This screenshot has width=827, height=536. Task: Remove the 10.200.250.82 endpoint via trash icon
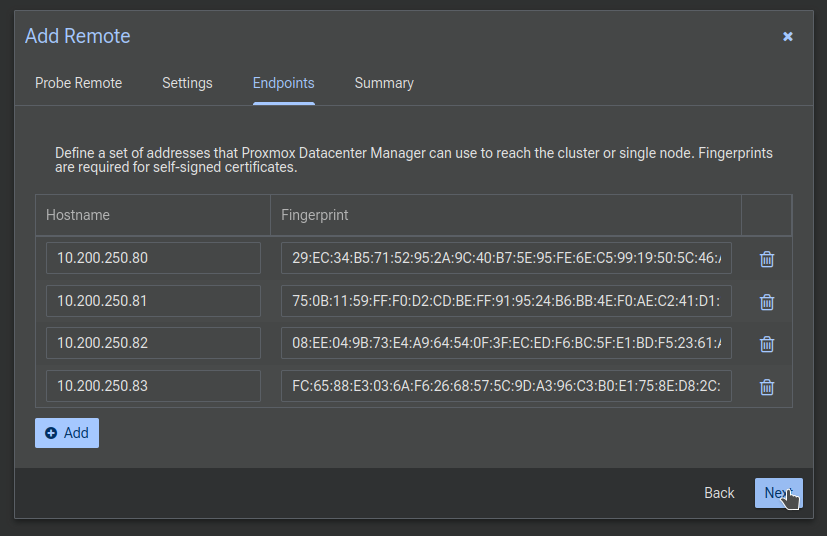[767, 344]
